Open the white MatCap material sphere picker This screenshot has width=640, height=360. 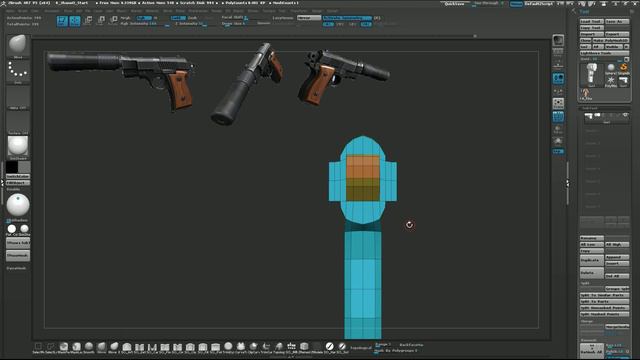[18, 146]
